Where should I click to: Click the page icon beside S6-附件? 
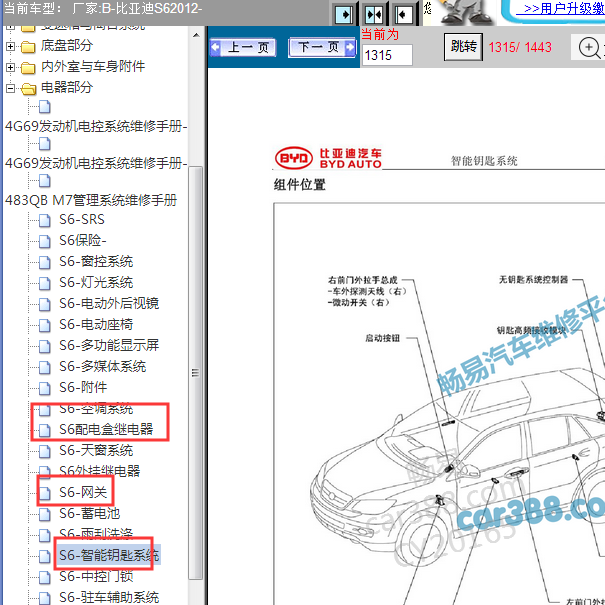45,388
